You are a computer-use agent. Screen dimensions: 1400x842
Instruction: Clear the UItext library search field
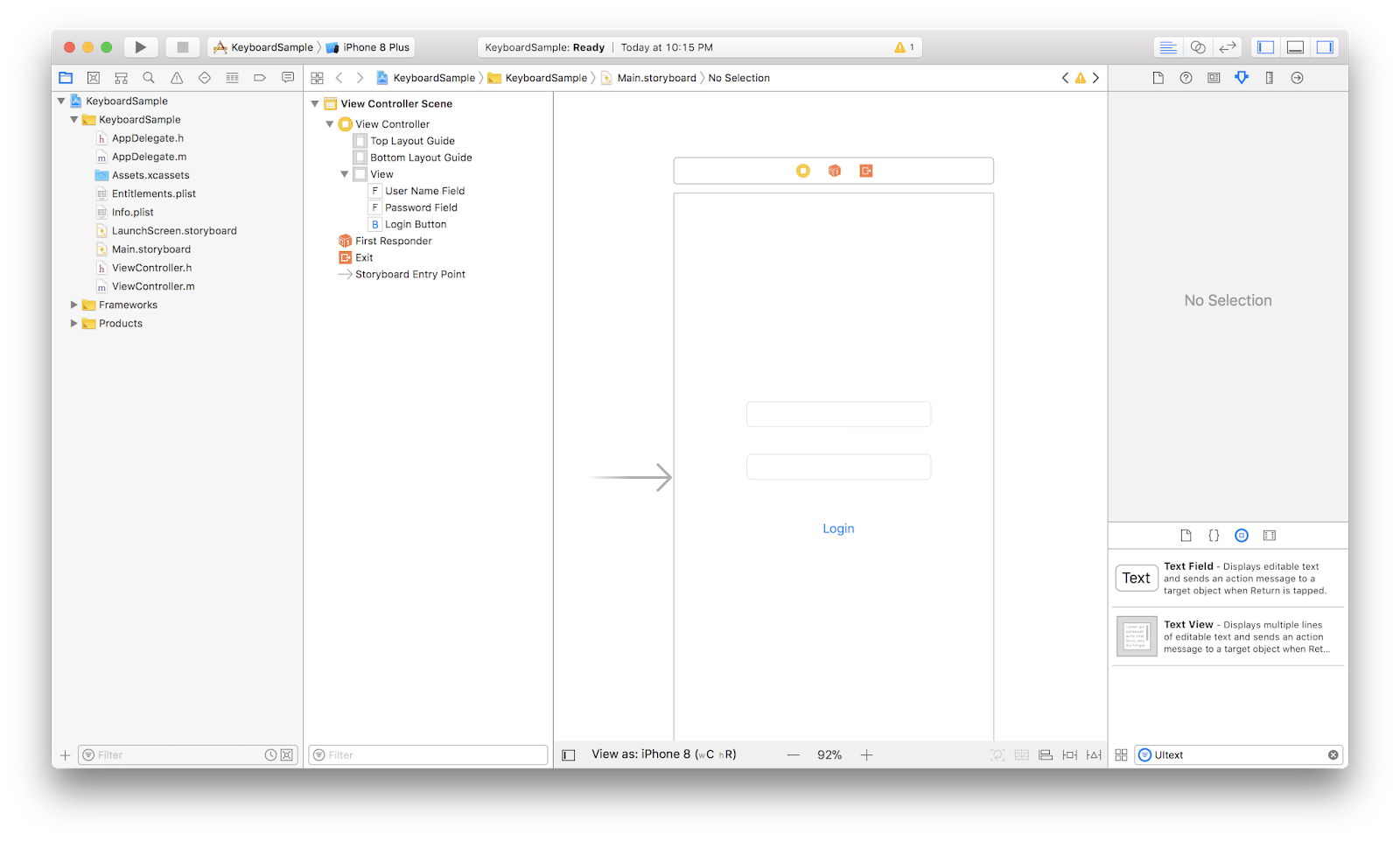coord(1333,754)
